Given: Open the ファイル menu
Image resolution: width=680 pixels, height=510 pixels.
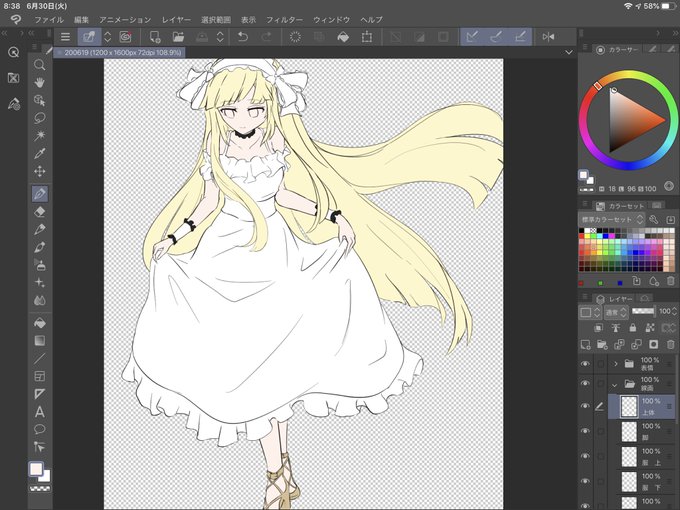Looking at the screenshot, I should (48, 19).
